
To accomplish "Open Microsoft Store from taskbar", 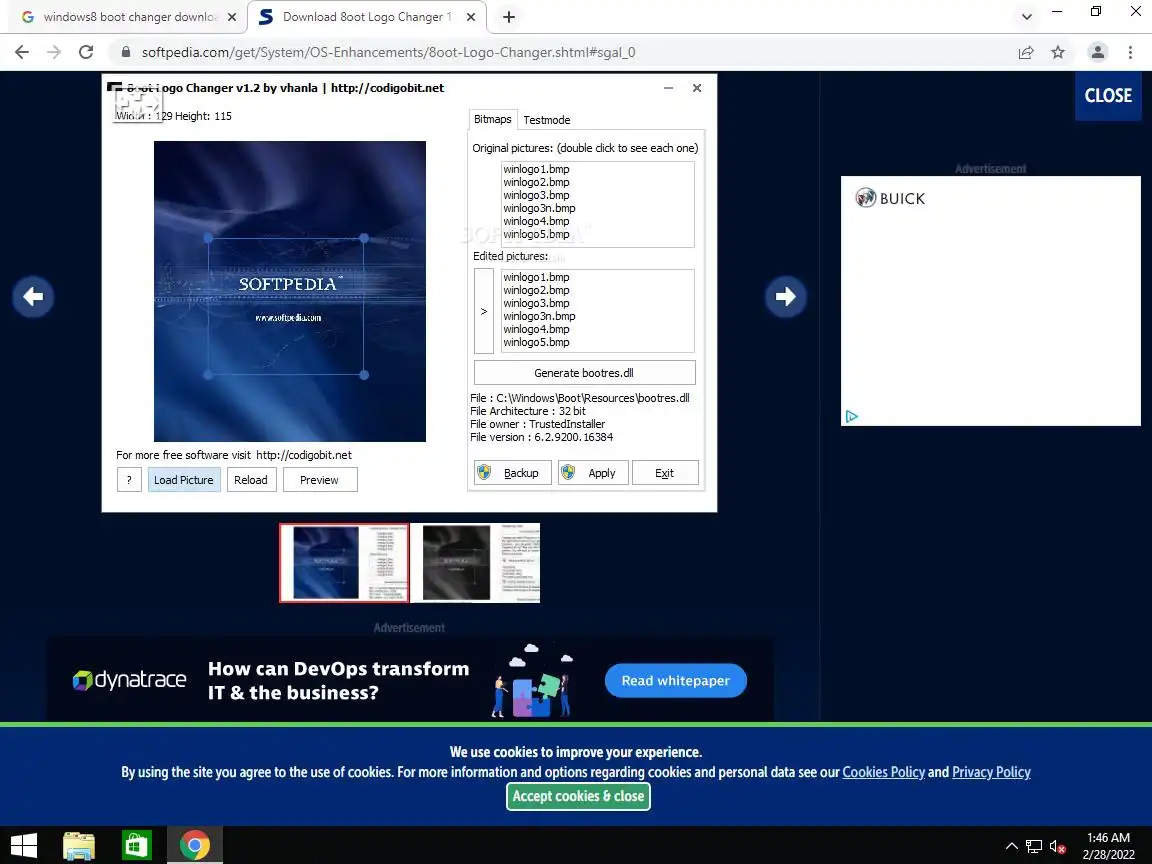I will point(136,846).
